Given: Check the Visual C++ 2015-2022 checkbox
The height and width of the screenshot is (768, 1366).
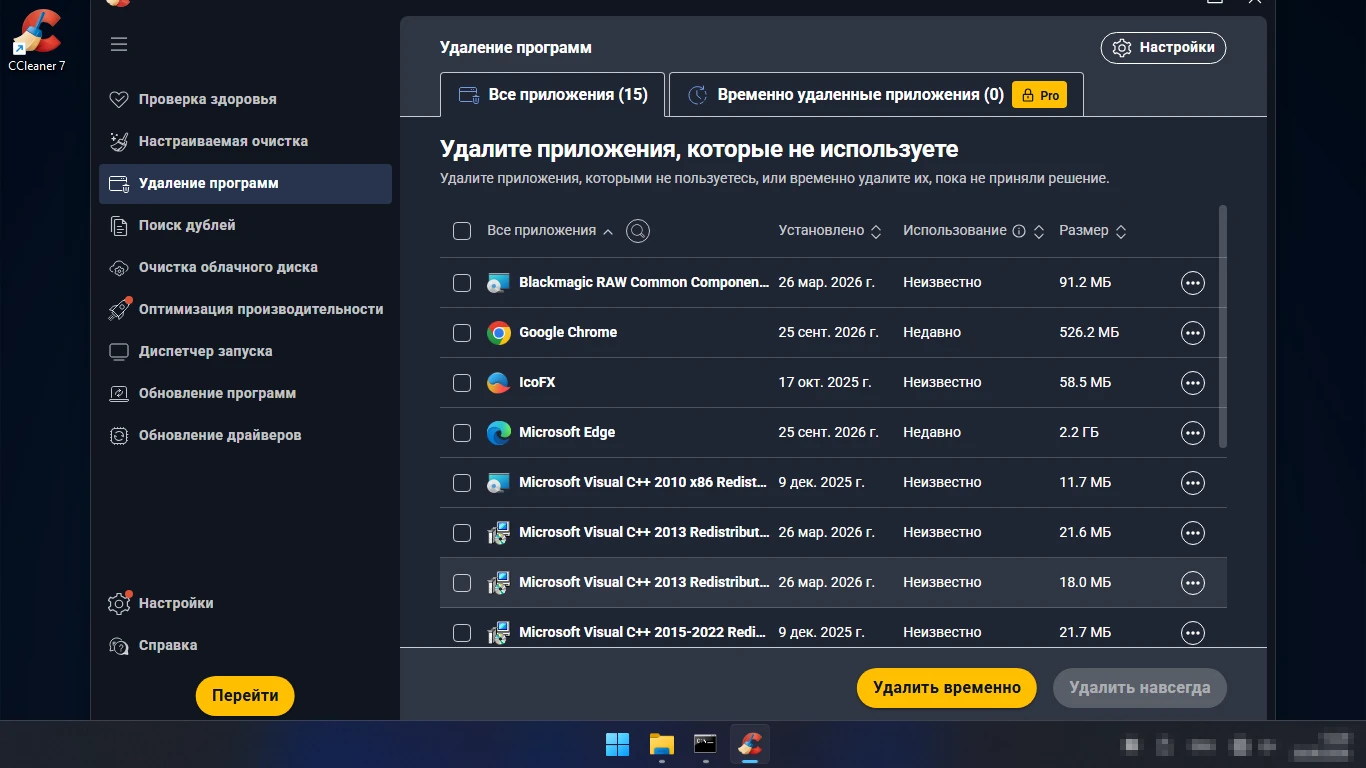Looking at the screenshot, I should (462, 633).
